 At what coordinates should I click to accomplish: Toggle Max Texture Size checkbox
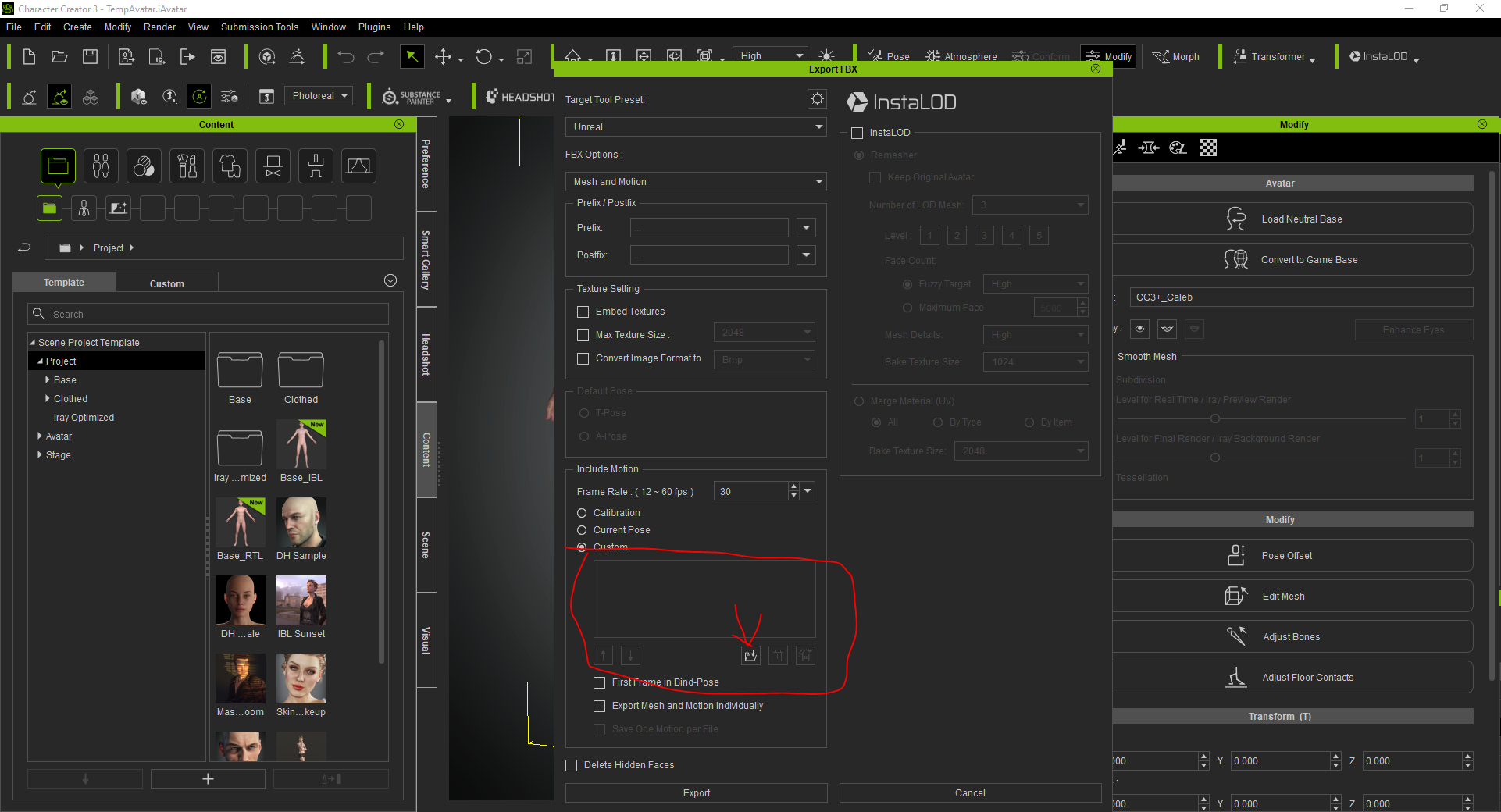[583, 335]
